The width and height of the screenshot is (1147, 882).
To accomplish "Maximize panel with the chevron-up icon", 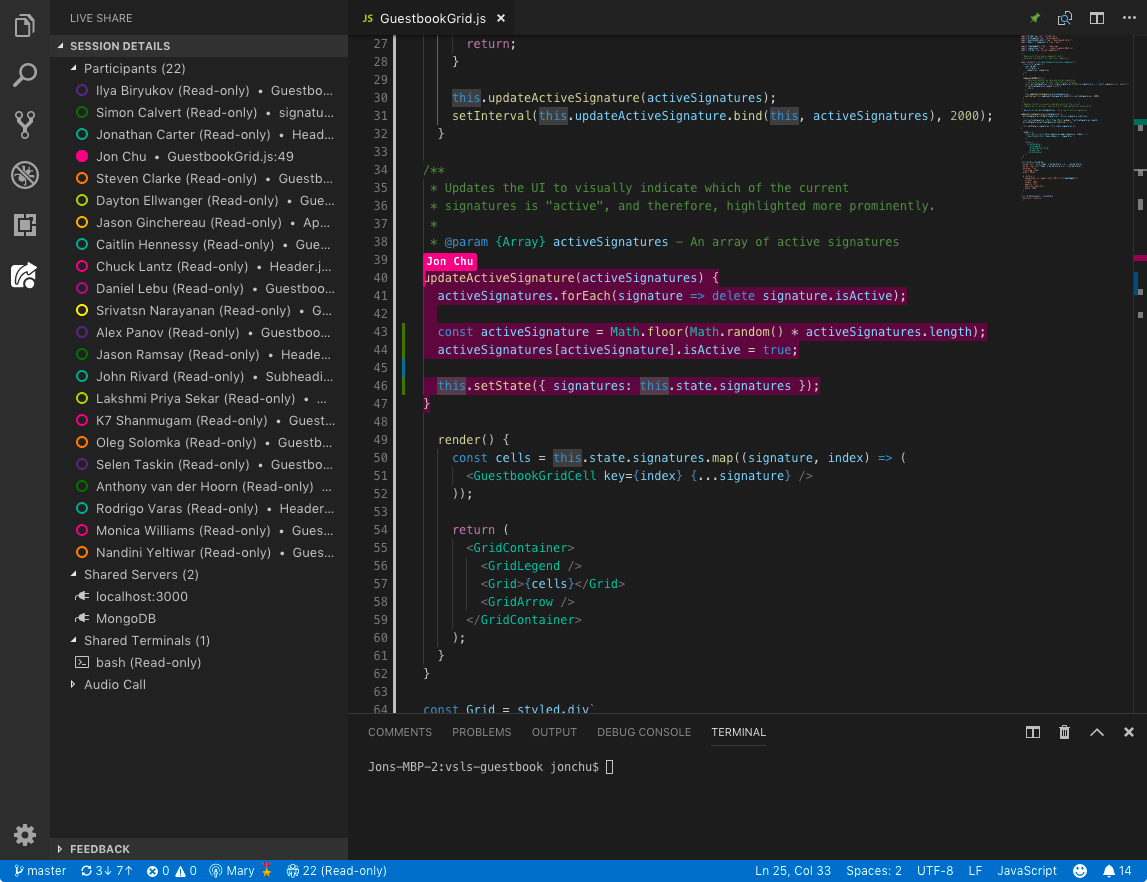I will [1096, 732].
